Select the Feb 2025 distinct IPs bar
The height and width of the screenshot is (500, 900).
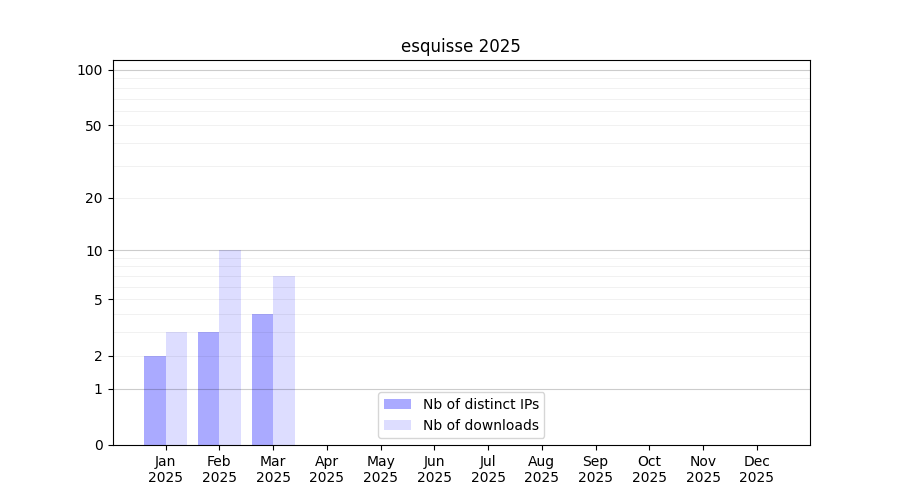[x=208, y=388]
